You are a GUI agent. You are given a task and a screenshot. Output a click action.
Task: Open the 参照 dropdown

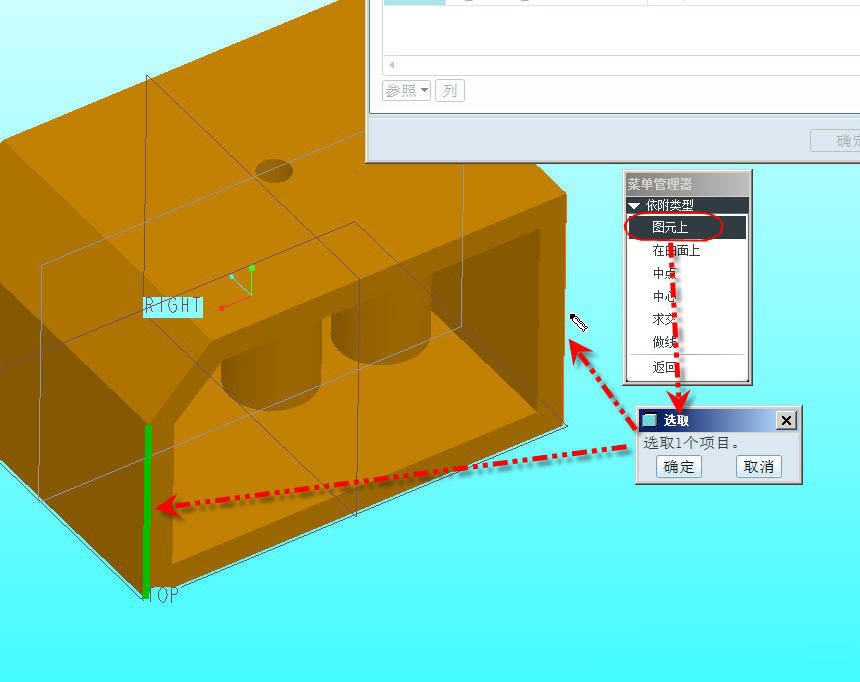tap(406, 91)
